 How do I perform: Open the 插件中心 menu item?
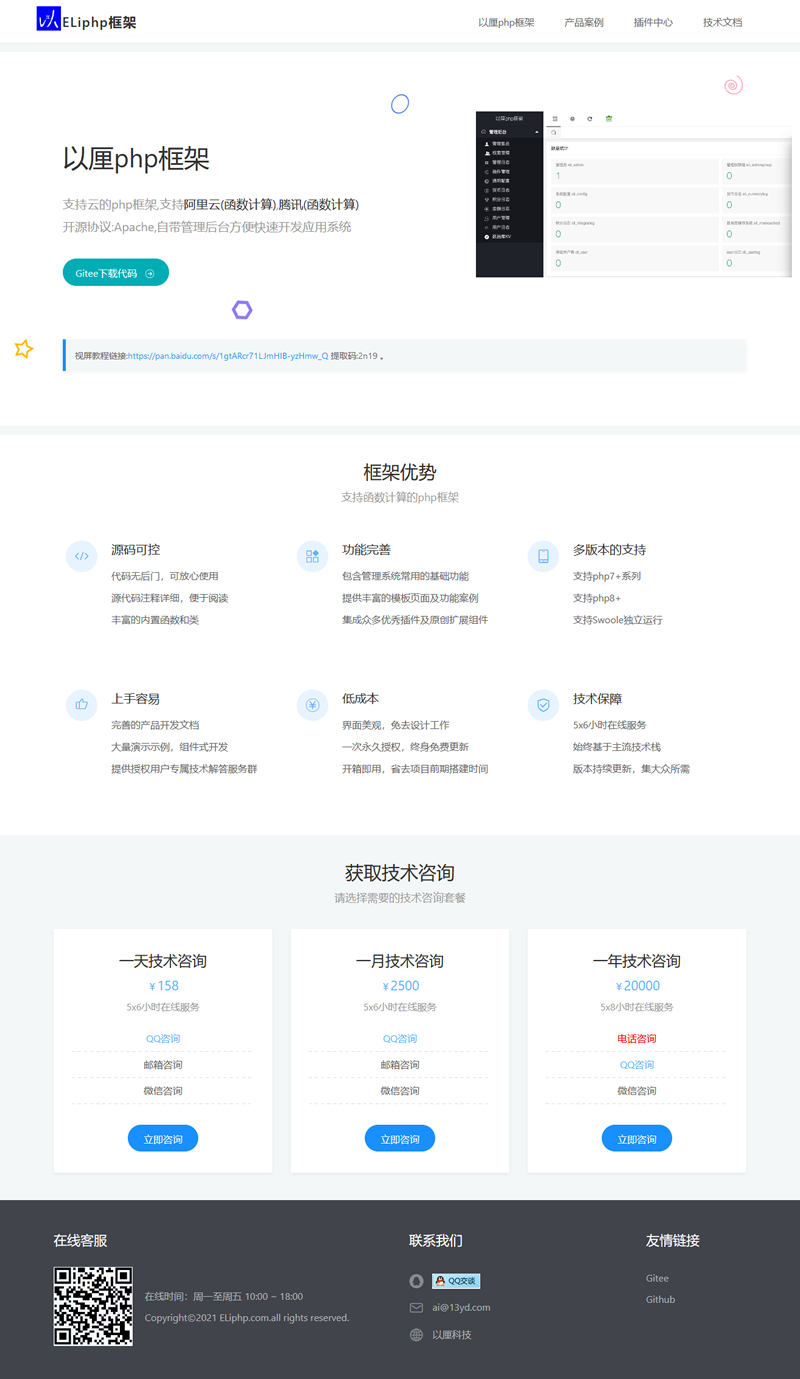coord(652,21)
